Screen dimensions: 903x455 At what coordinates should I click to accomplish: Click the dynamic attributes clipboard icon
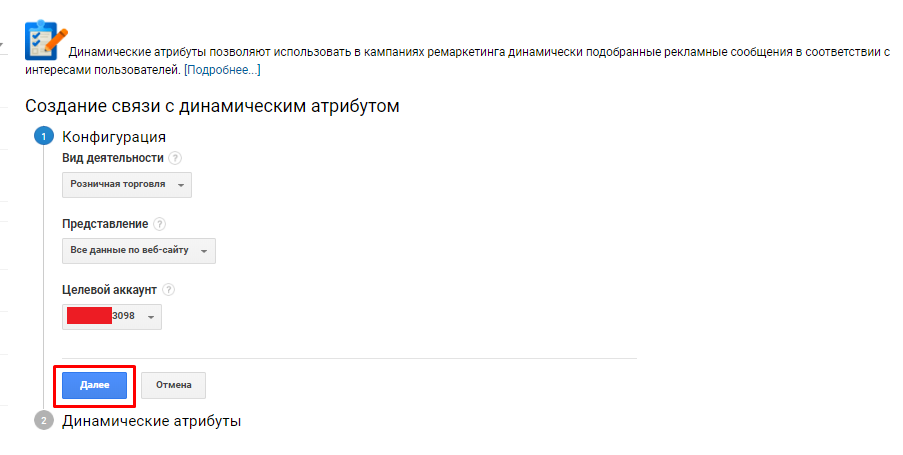41,40
